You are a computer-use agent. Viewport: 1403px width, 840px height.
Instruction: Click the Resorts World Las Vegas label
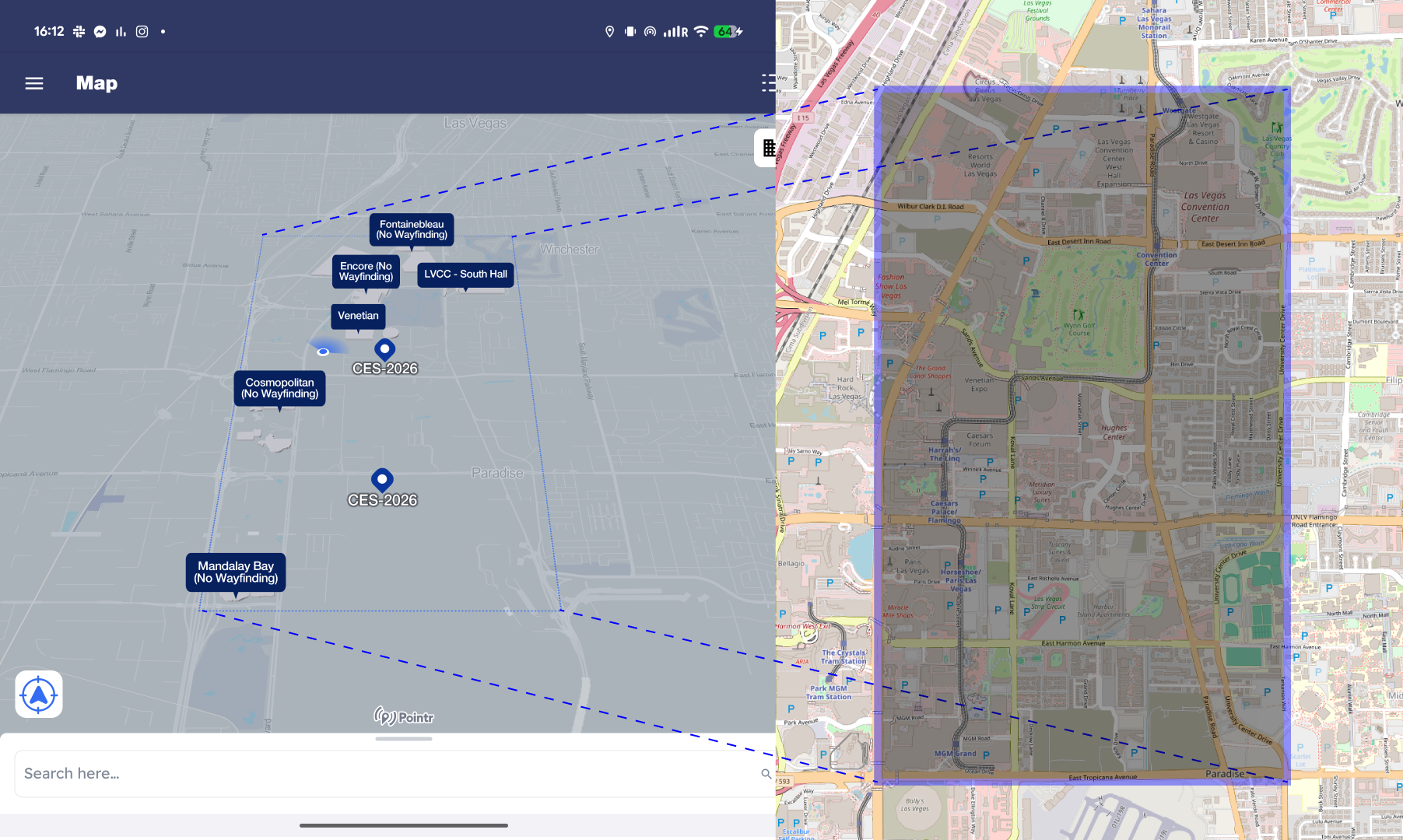(980, 165)
